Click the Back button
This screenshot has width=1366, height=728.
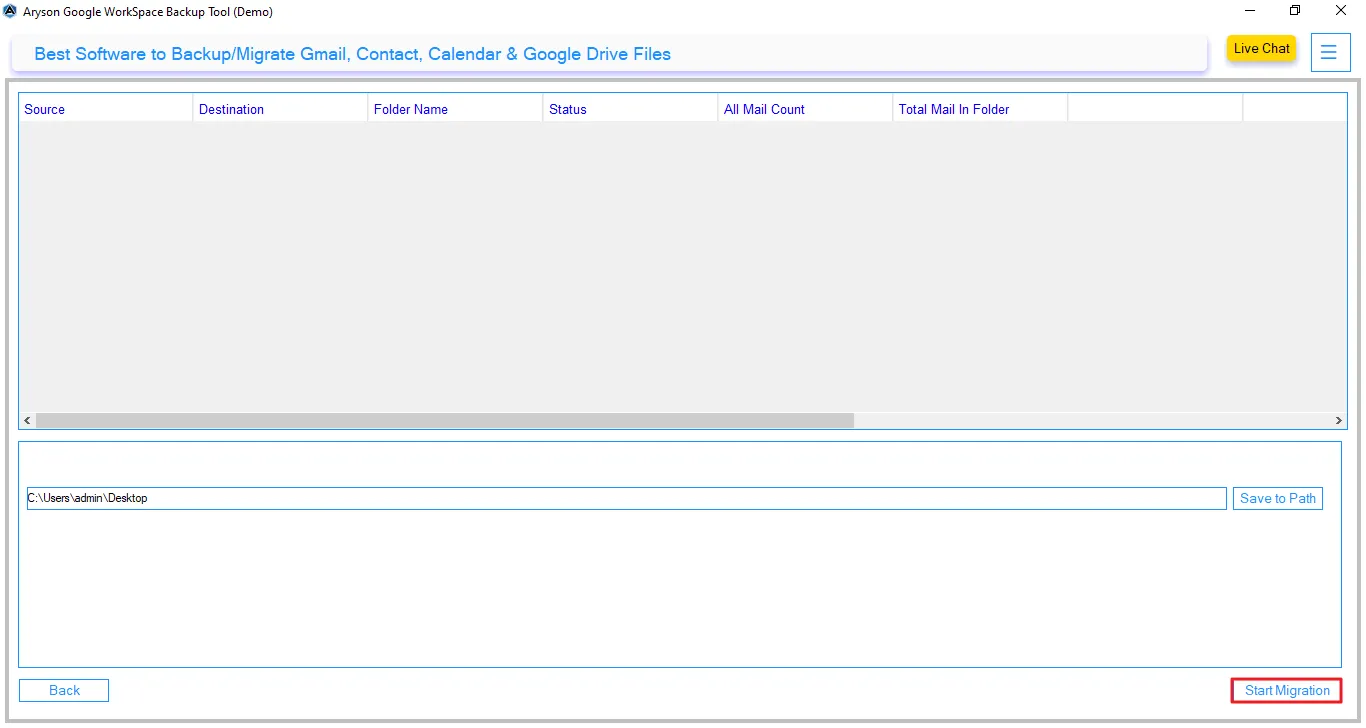63,690
